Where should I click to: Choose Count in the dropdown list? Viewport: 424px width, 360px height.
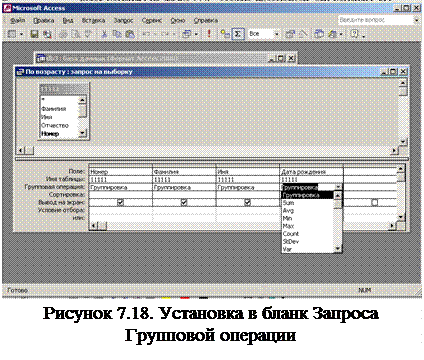[x=307, y=234]
